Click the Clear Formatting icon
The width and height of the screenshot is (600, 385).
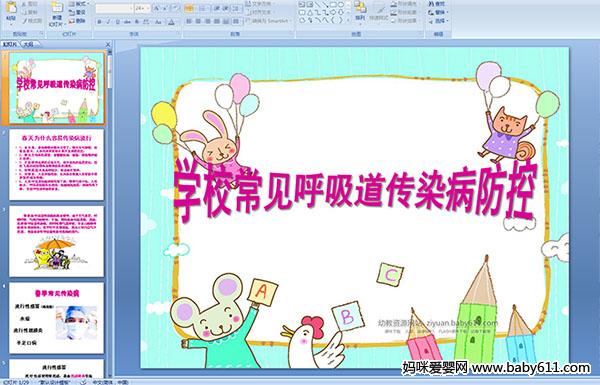coord(176,8)
